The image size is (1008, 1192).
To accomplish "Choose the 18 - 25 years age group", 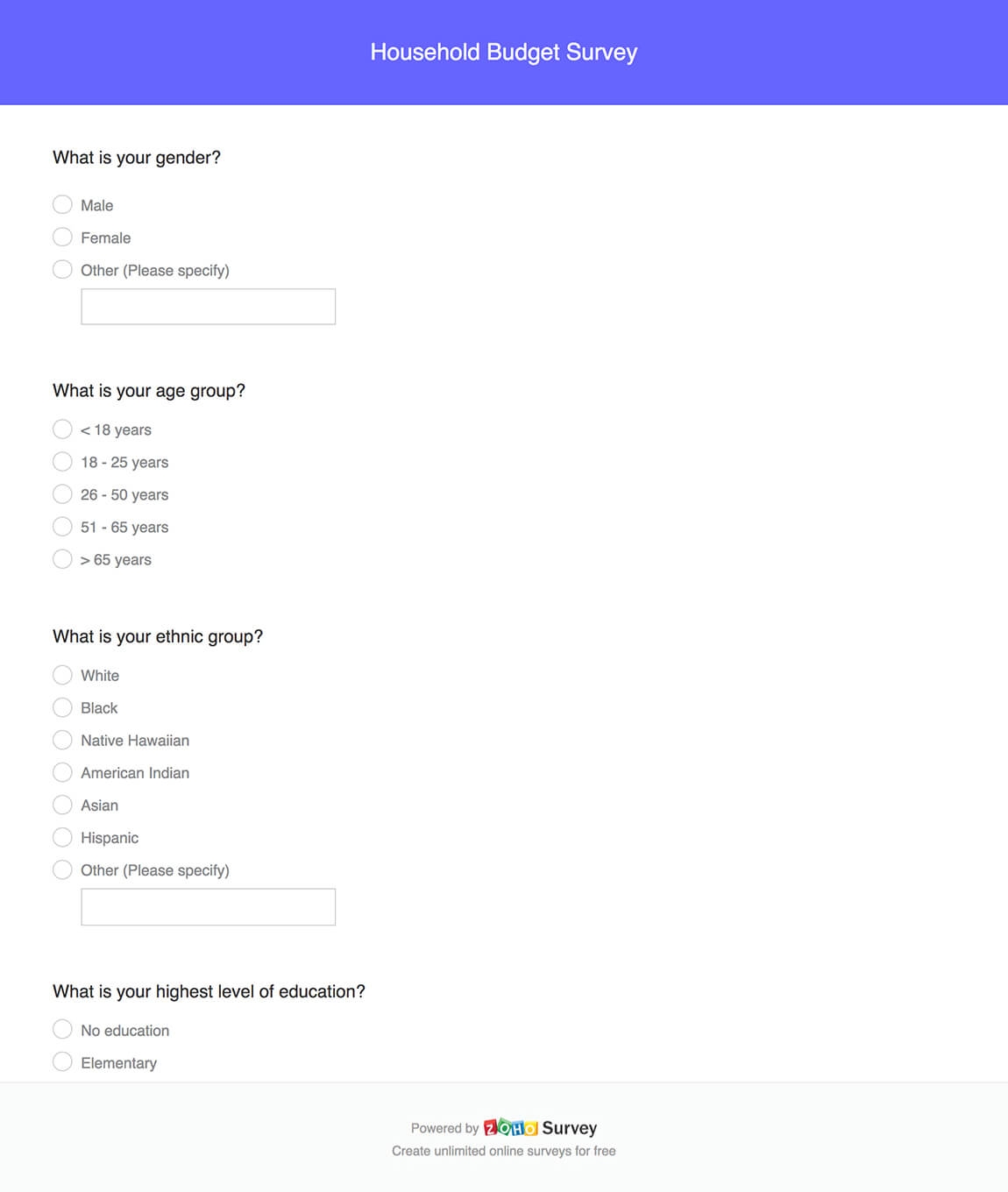I will (62, 462).
